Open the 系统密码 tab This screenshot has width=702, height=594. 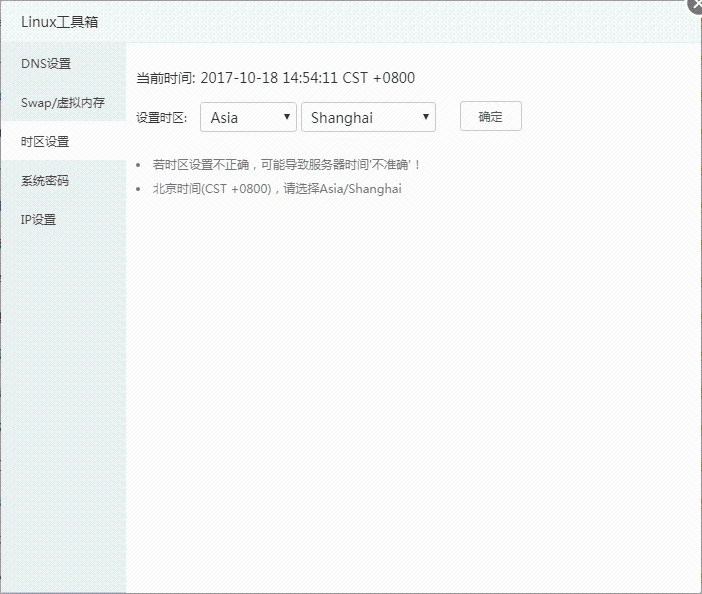point(63,180)
